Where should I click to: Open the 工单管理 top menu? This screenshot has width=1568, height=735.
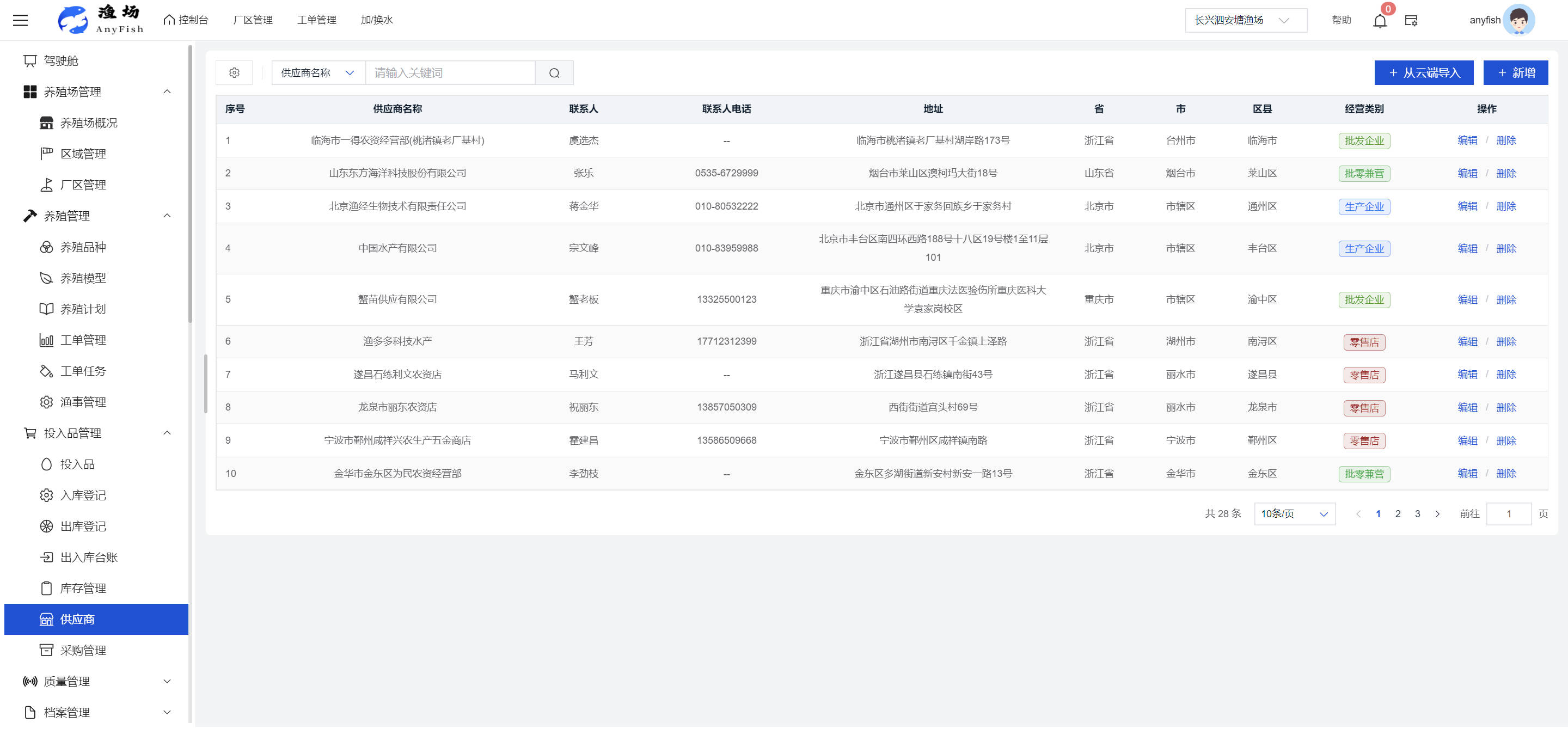click(316, 20)
